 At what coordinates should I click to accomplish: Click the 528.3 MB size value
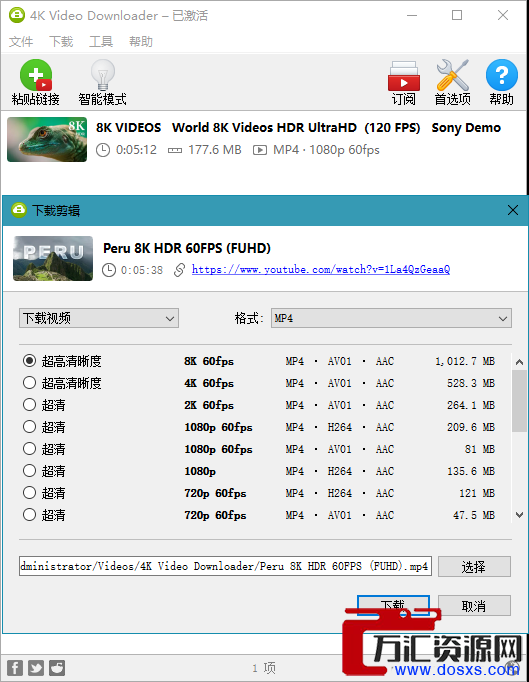[x=471, y=383]
